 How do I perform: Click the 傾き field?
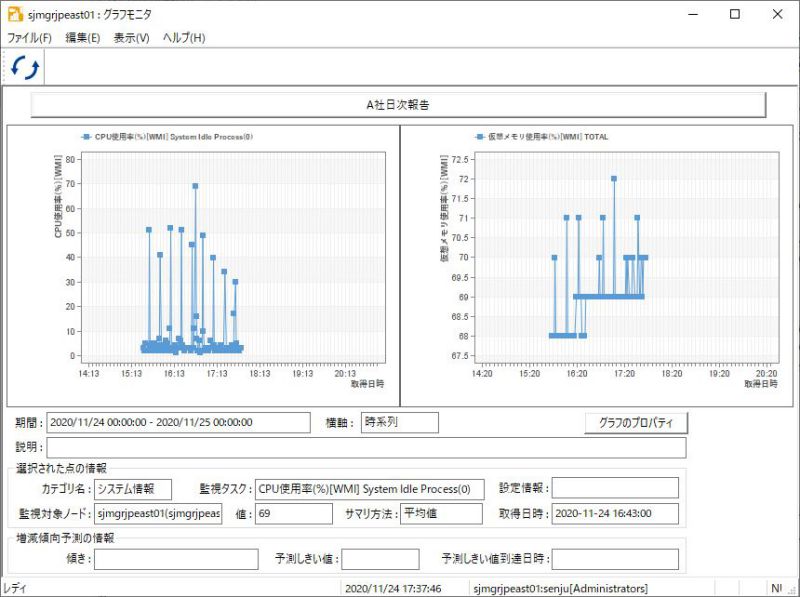(x=176, y=559)
